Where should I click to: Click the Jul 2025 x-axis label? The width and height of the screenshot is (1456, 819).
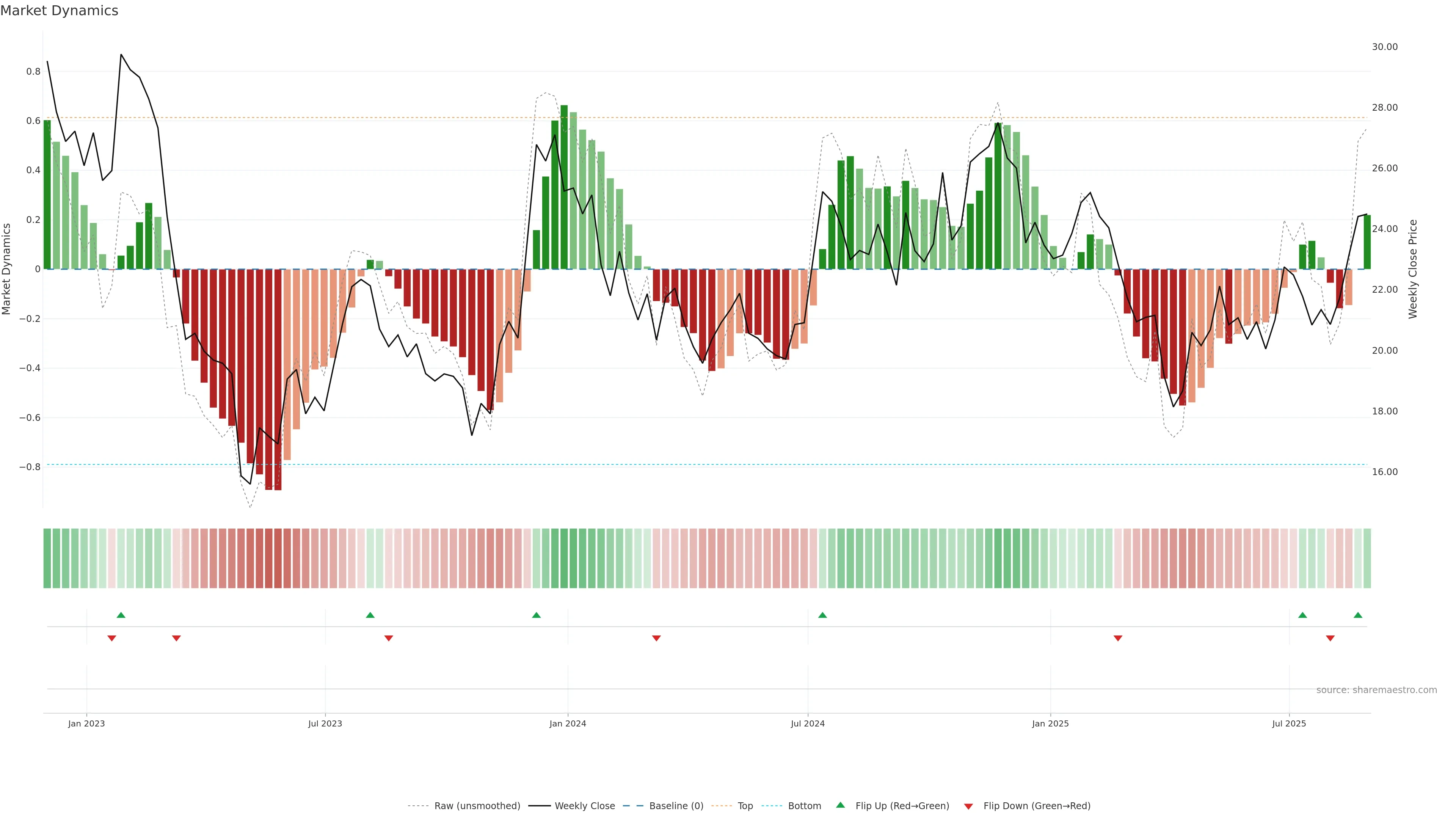pos(1289,723)
